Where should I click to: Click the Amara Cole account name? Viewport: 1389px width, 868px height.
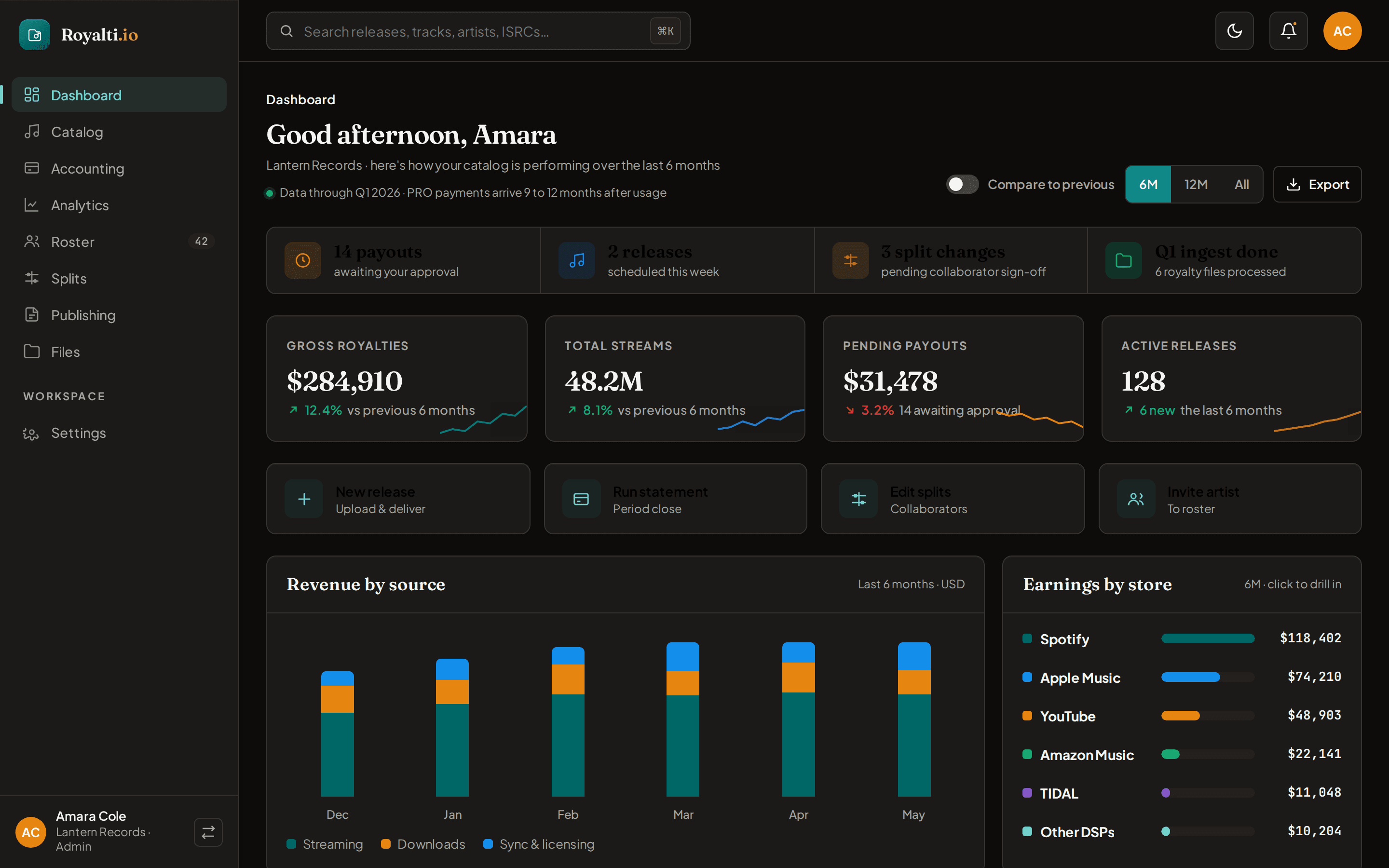tap(91, 816)
